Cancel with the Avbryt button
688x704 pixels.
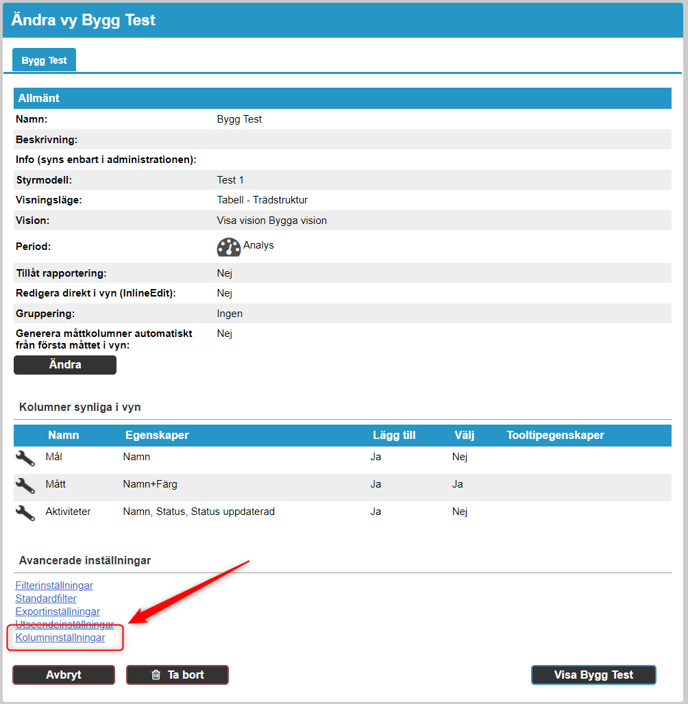point(64,675)
